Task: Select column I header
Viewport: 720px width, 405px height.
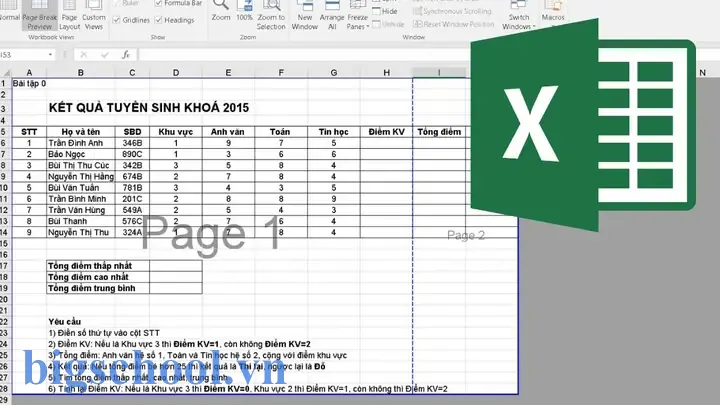Action: 439,73
